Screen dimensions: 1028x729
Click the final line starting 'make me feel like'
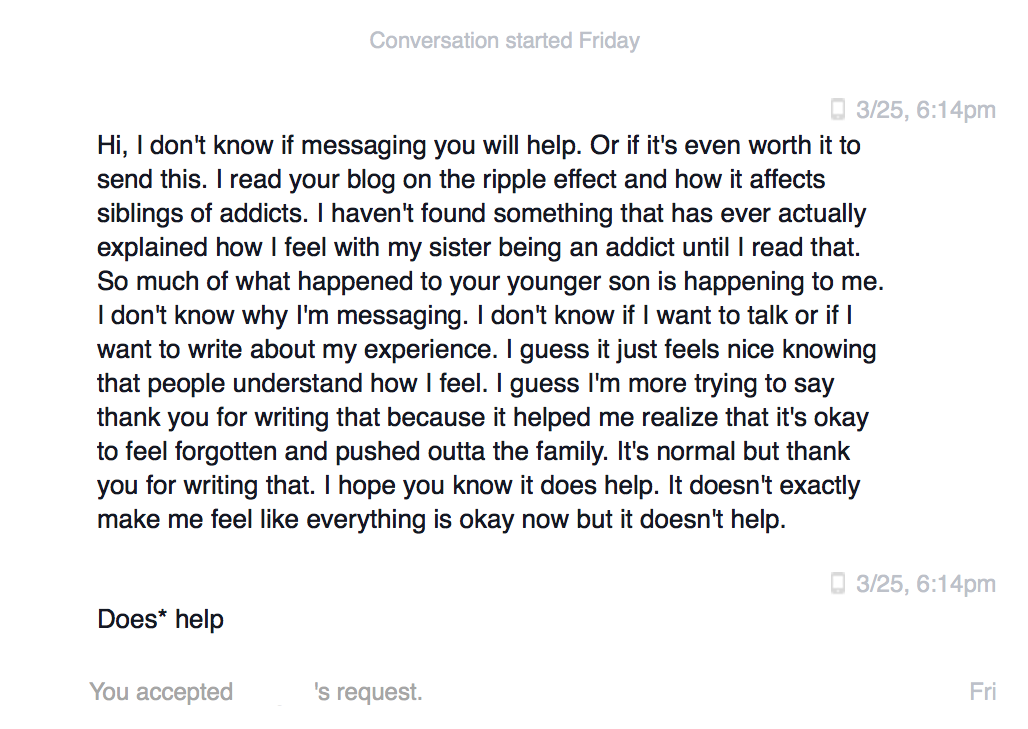[x=442, y=520]
